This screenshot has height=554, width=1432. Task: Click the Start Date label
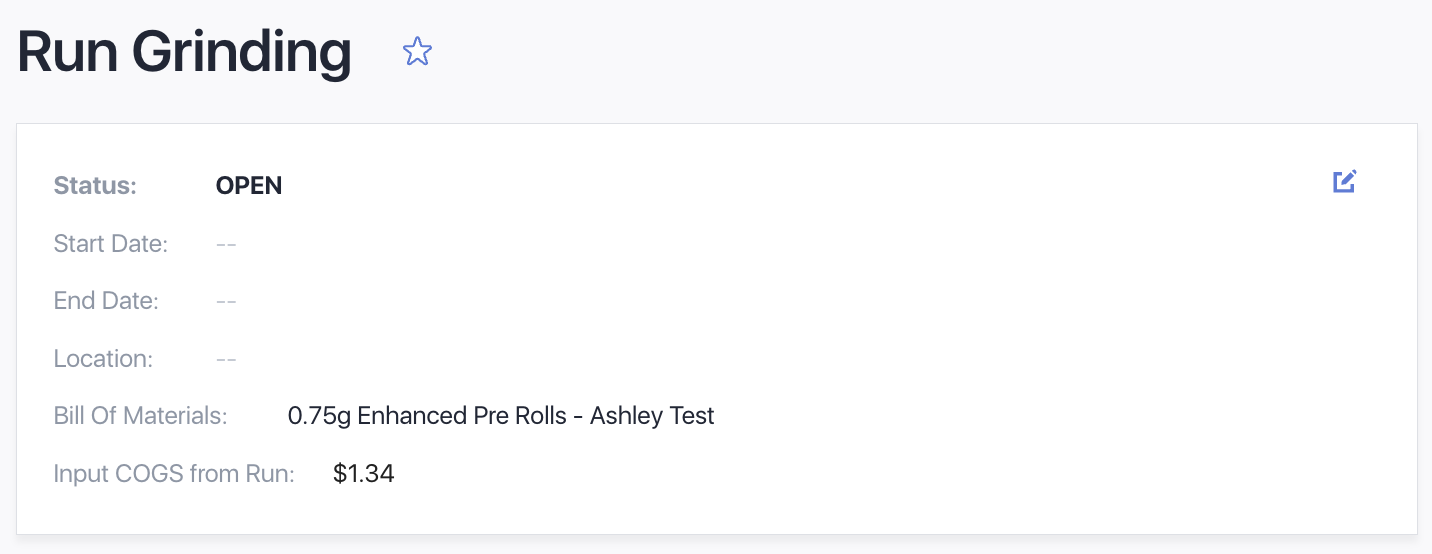pos(111,243)
